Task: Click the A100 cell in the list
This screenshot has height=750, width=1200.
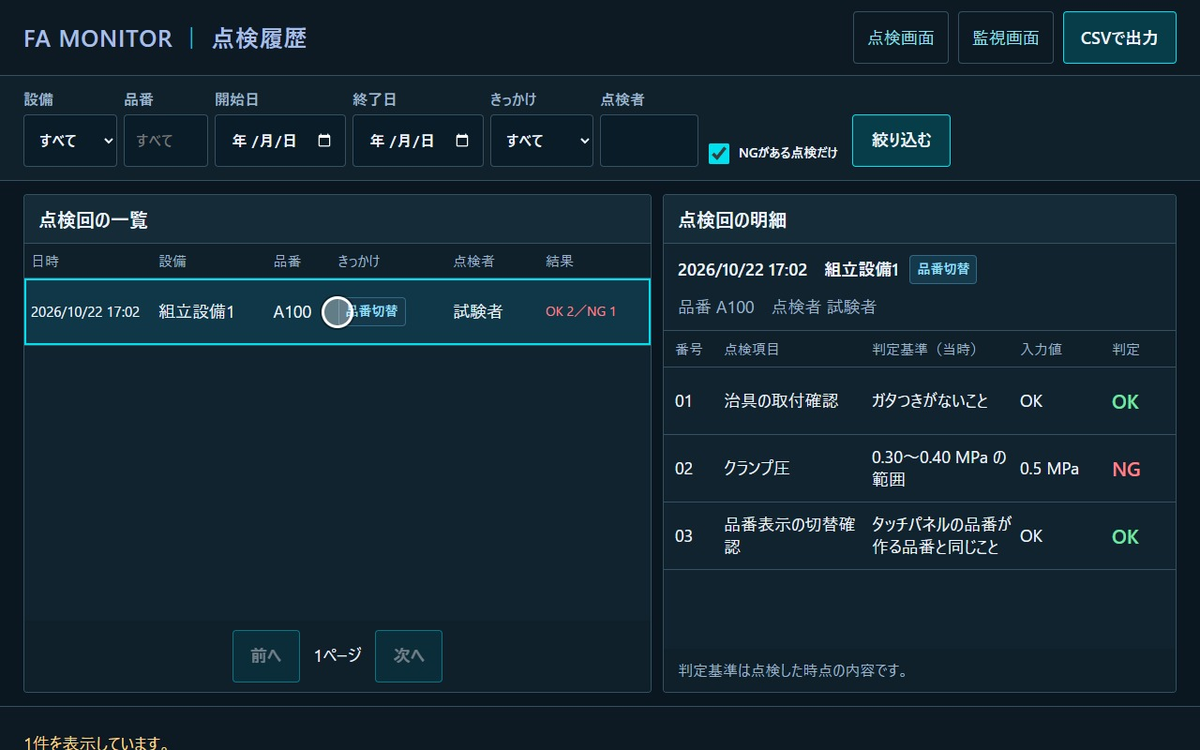Action: pos(292,312)
